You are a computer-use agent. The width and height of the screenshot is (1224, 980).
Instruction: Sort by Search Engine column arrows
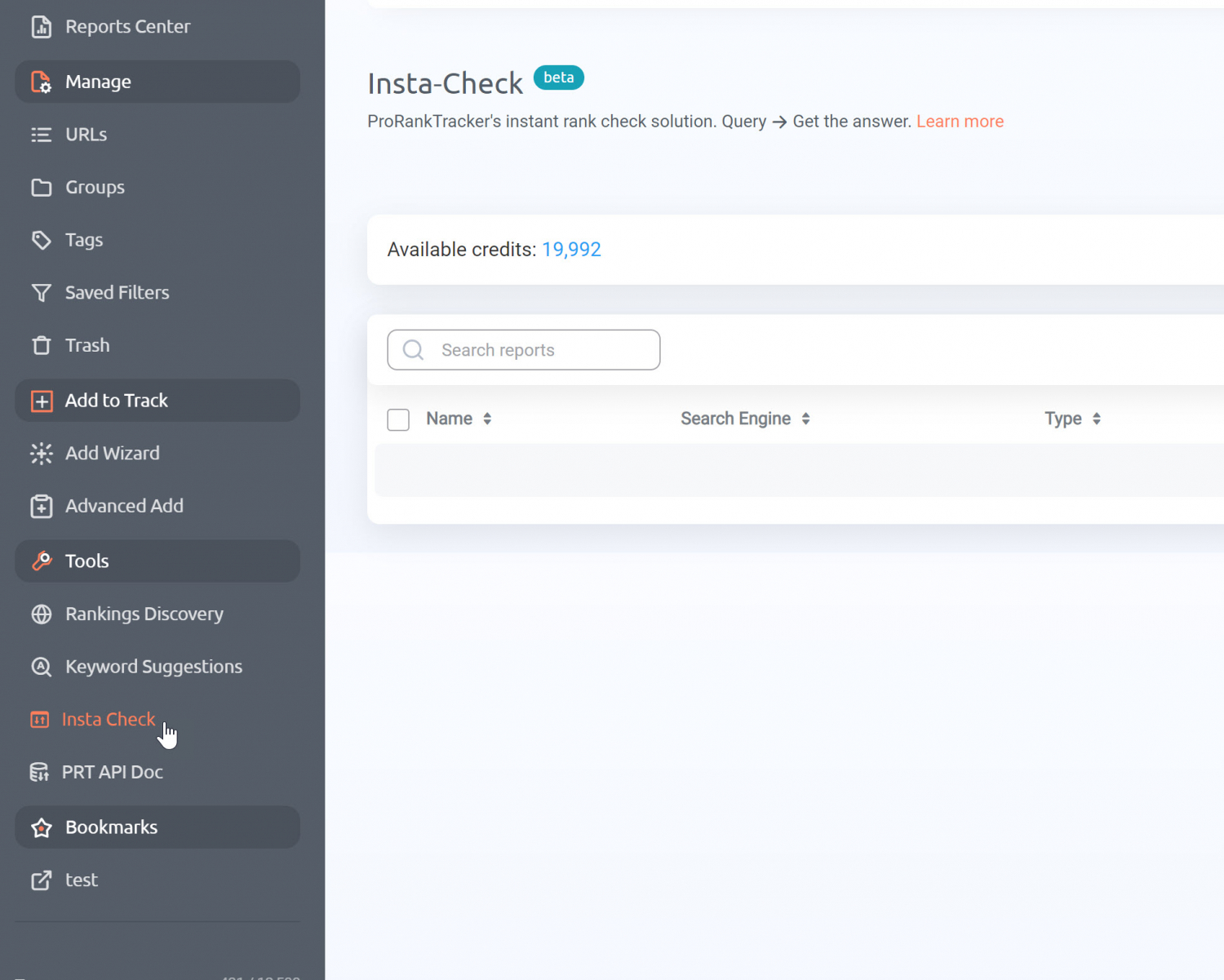[805, 419]
